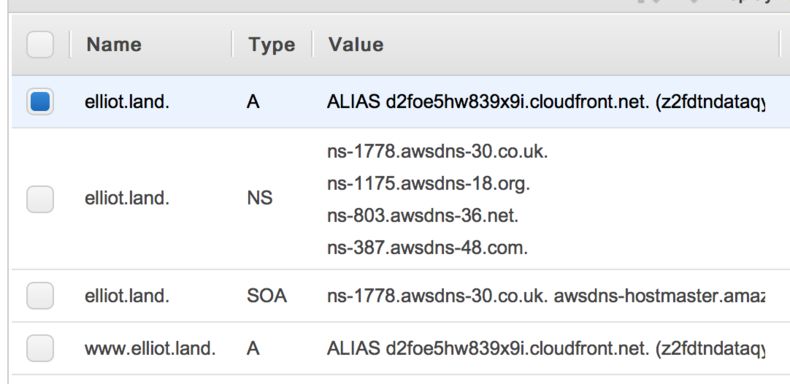The height and width of the screenshot is (384, 790).
Task: Click the ALIAS cloudfront value in first row
Action: pos(546,102)
